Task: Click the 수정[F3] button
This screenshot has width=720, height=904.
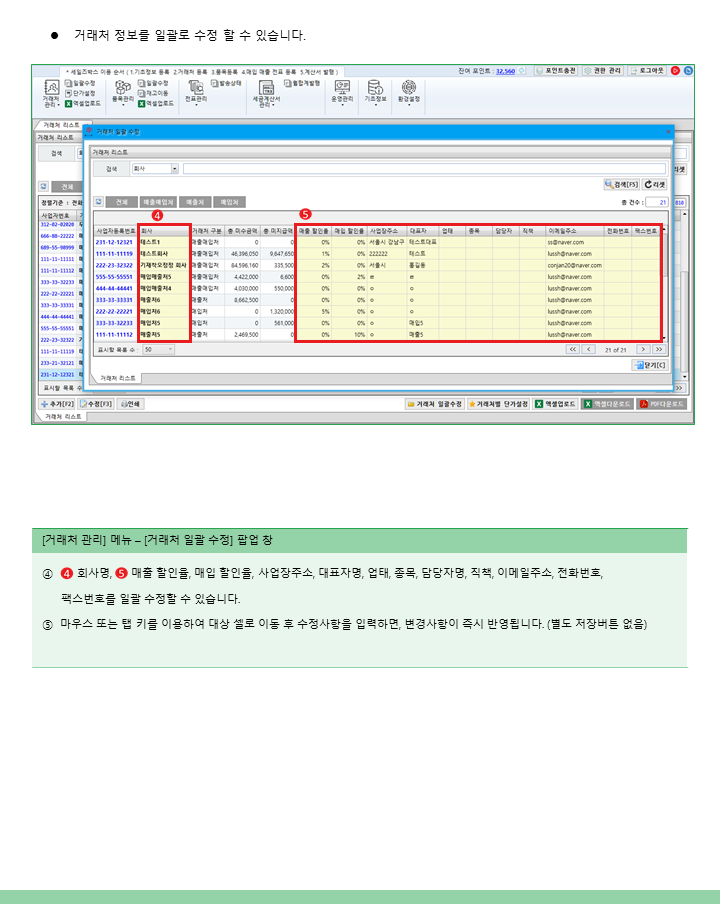Action: coord(96,404)
